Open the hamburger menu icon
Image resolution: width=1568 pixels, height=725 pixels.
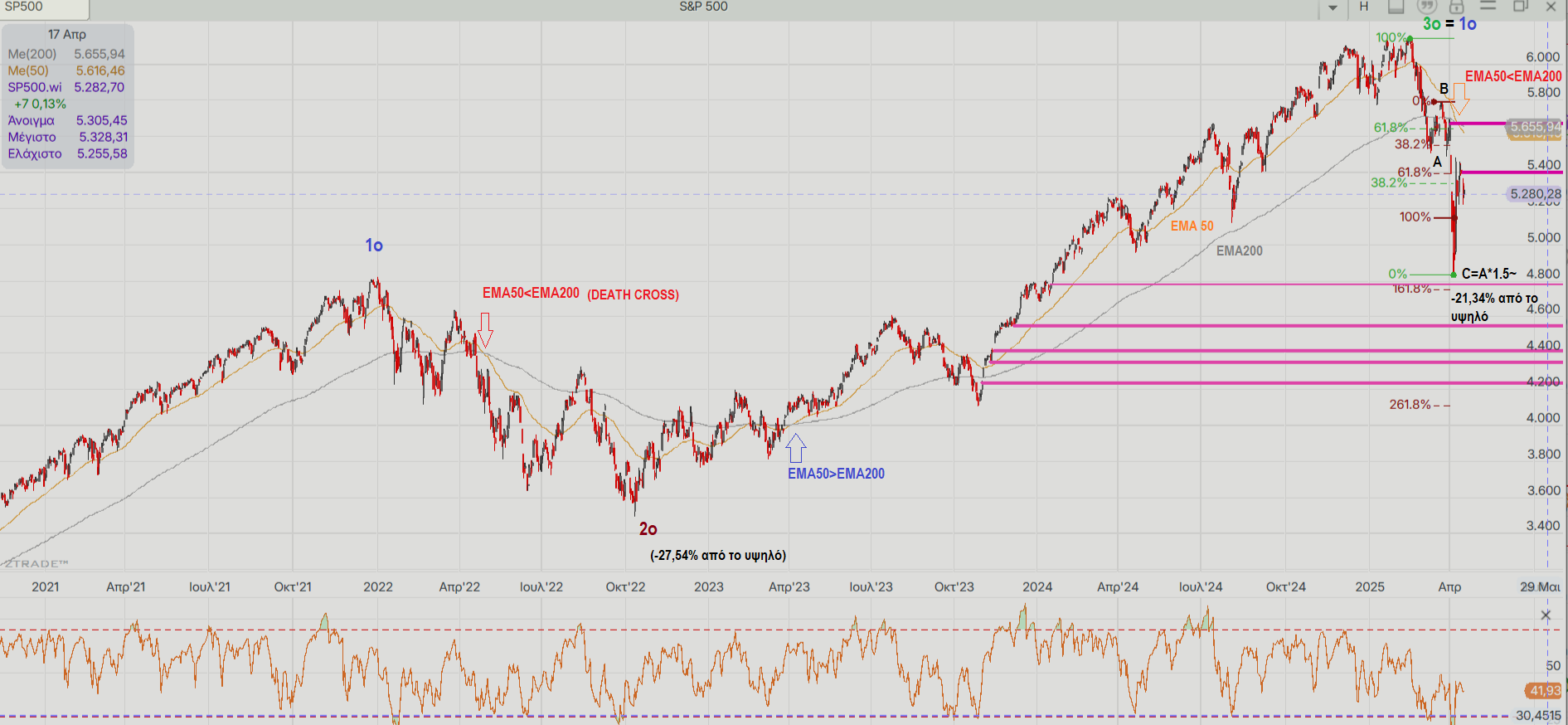tap(1488, 6)
